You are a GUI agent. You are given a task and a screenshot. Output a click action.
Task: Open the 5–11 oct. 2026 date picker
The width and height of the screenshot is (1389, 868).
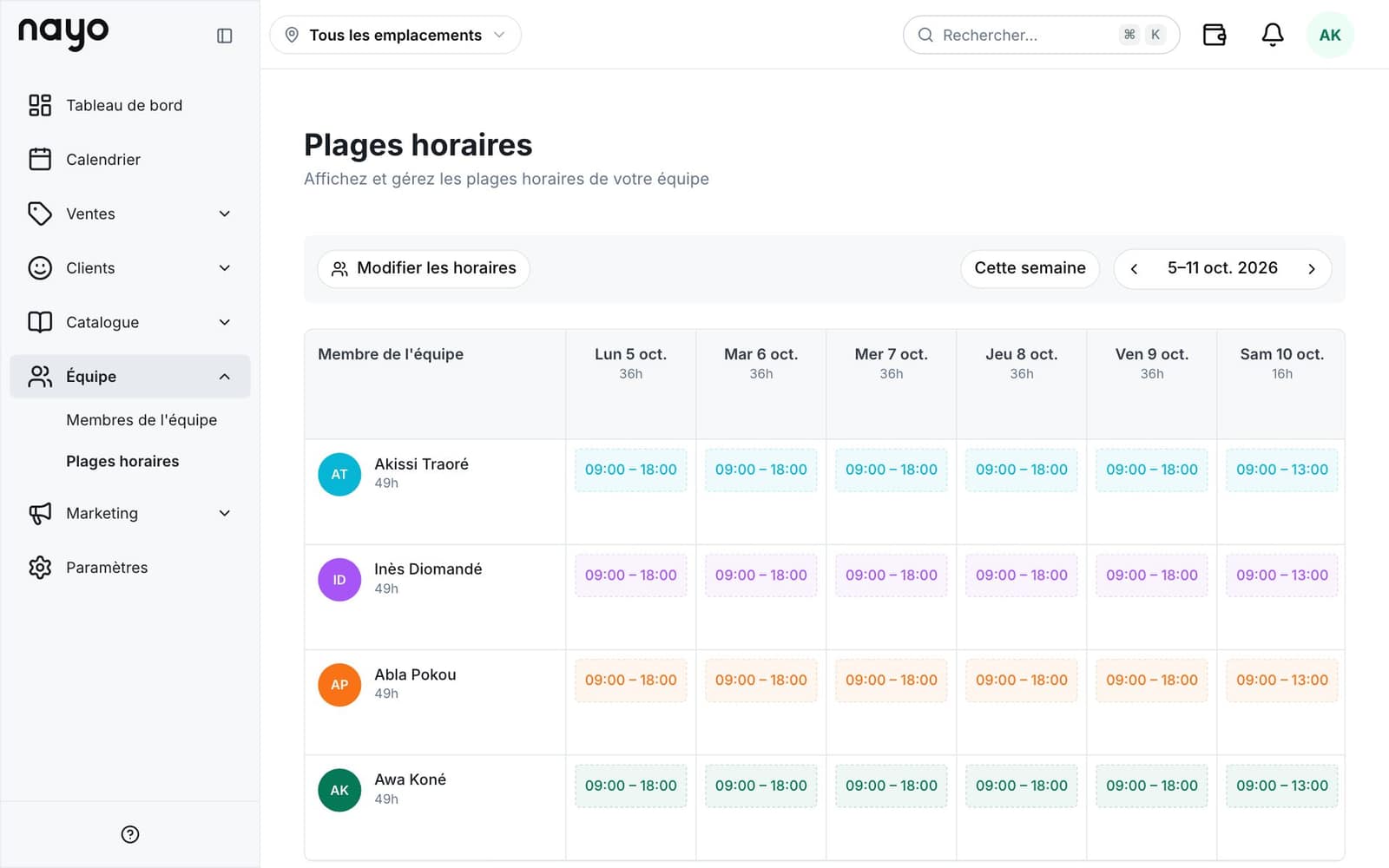pyautogui.click(x=1222, y=268)
